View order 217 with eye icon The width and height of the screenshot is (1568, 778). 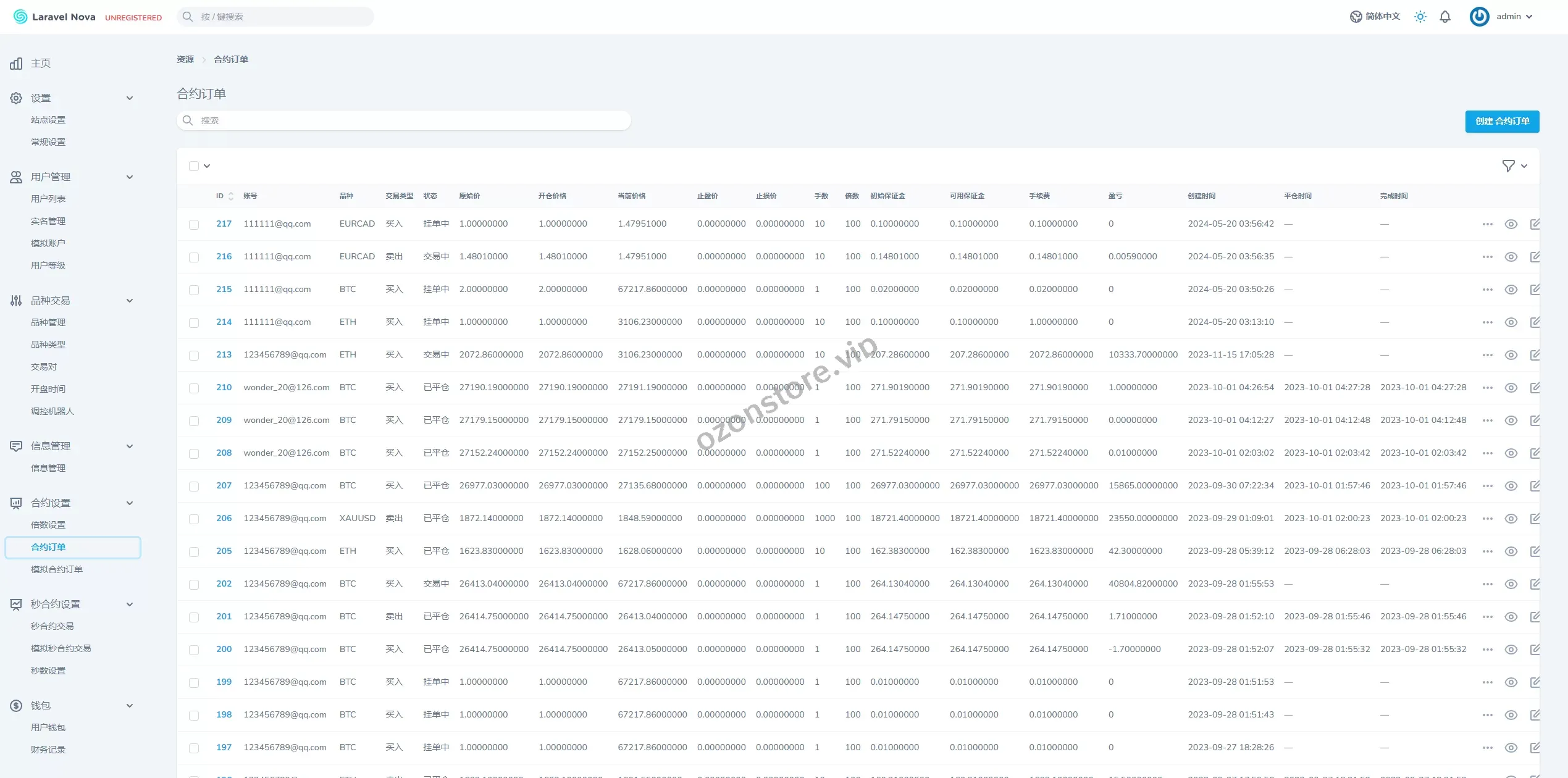pyautogui.click(x=1511, y=224)
